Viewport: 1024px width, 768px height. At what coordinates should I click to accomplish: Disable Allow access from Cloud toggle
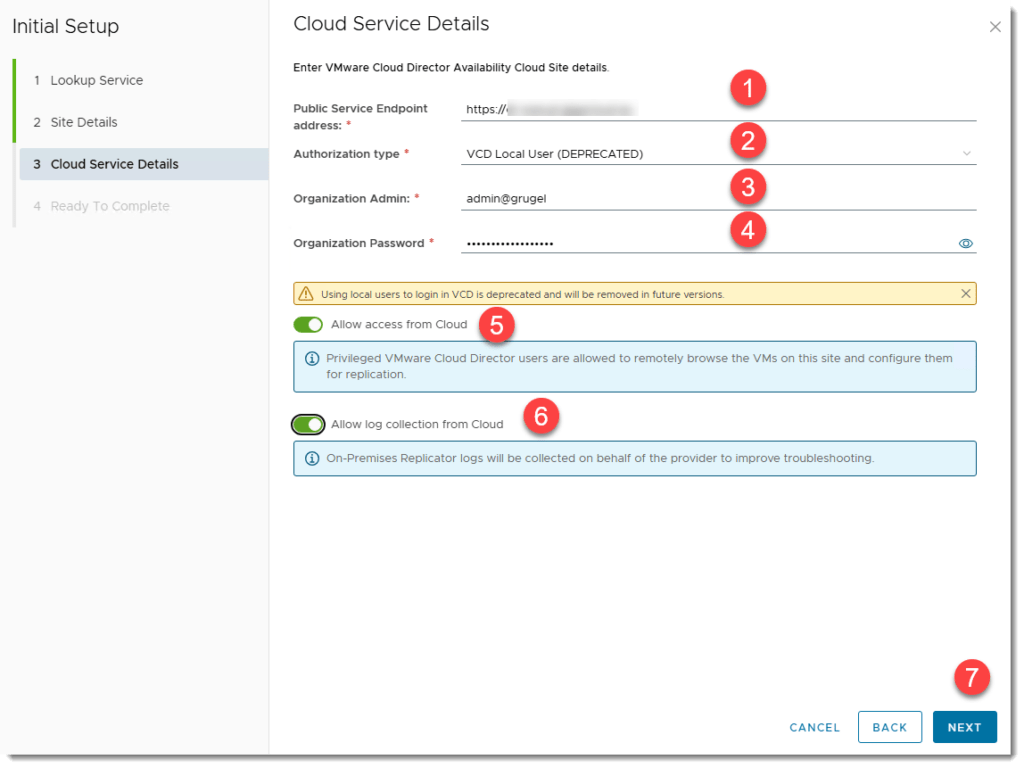308,325
